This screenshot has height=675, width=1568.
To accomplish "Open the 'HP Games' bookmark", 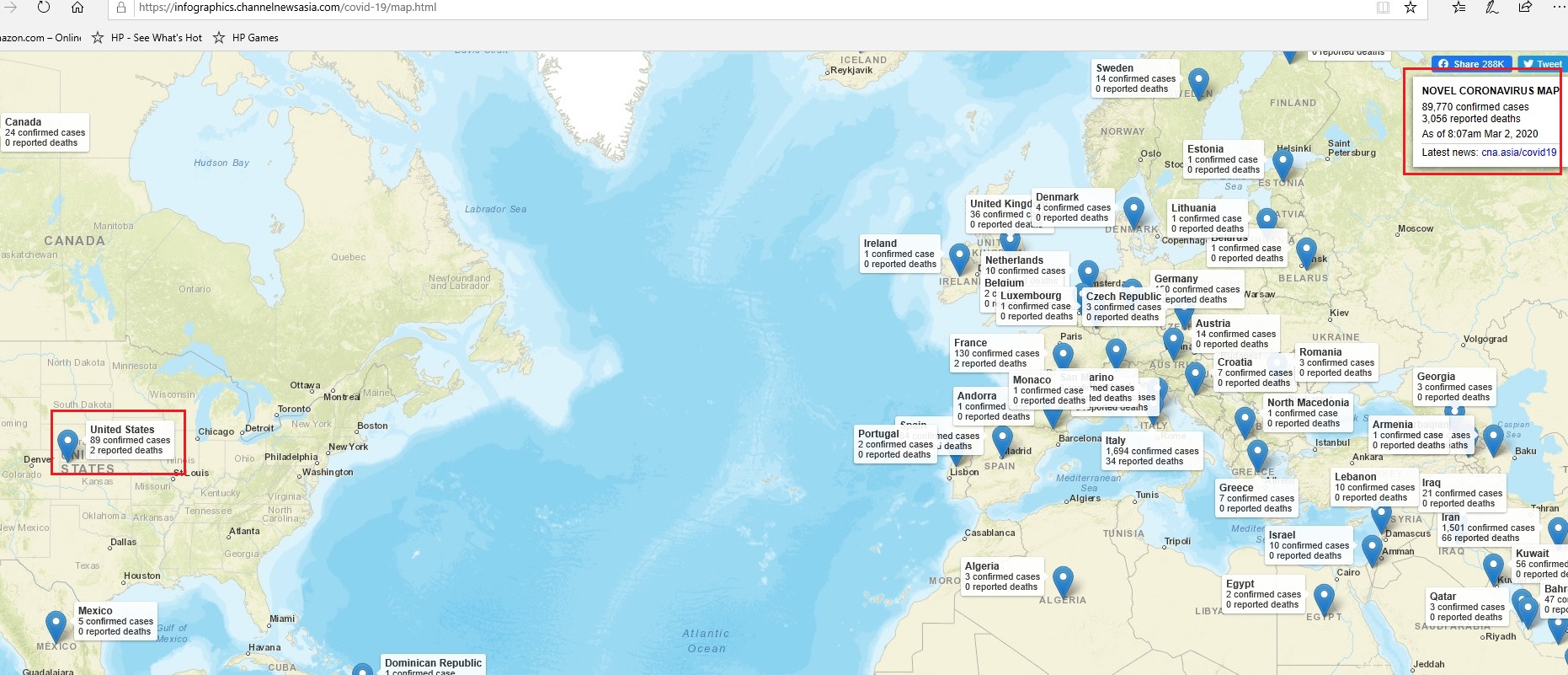I will [246, 38].
